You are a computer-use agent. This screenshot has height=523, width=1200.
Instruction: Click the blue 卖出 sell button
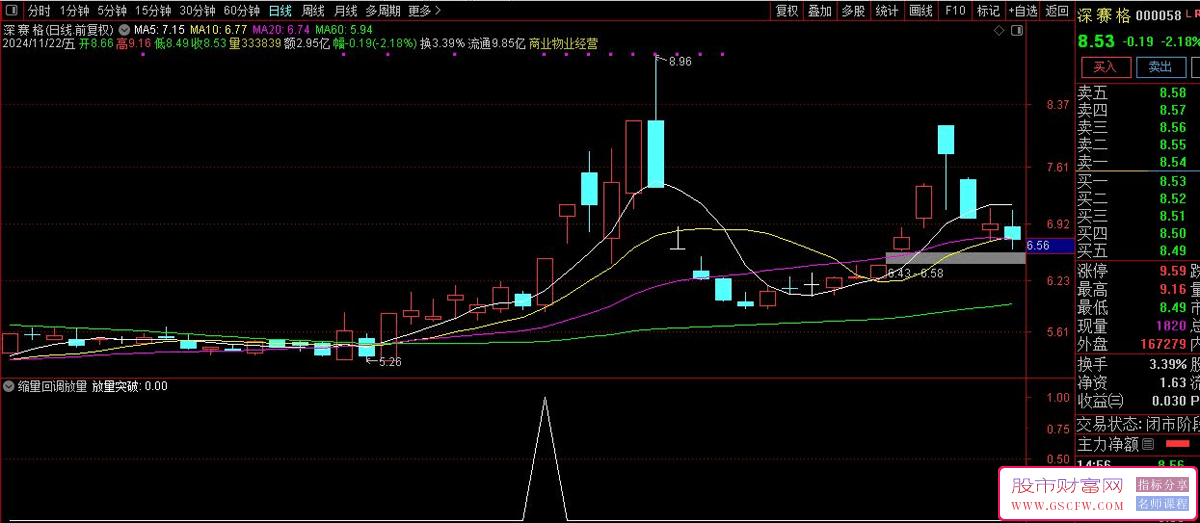point(1160,67)
